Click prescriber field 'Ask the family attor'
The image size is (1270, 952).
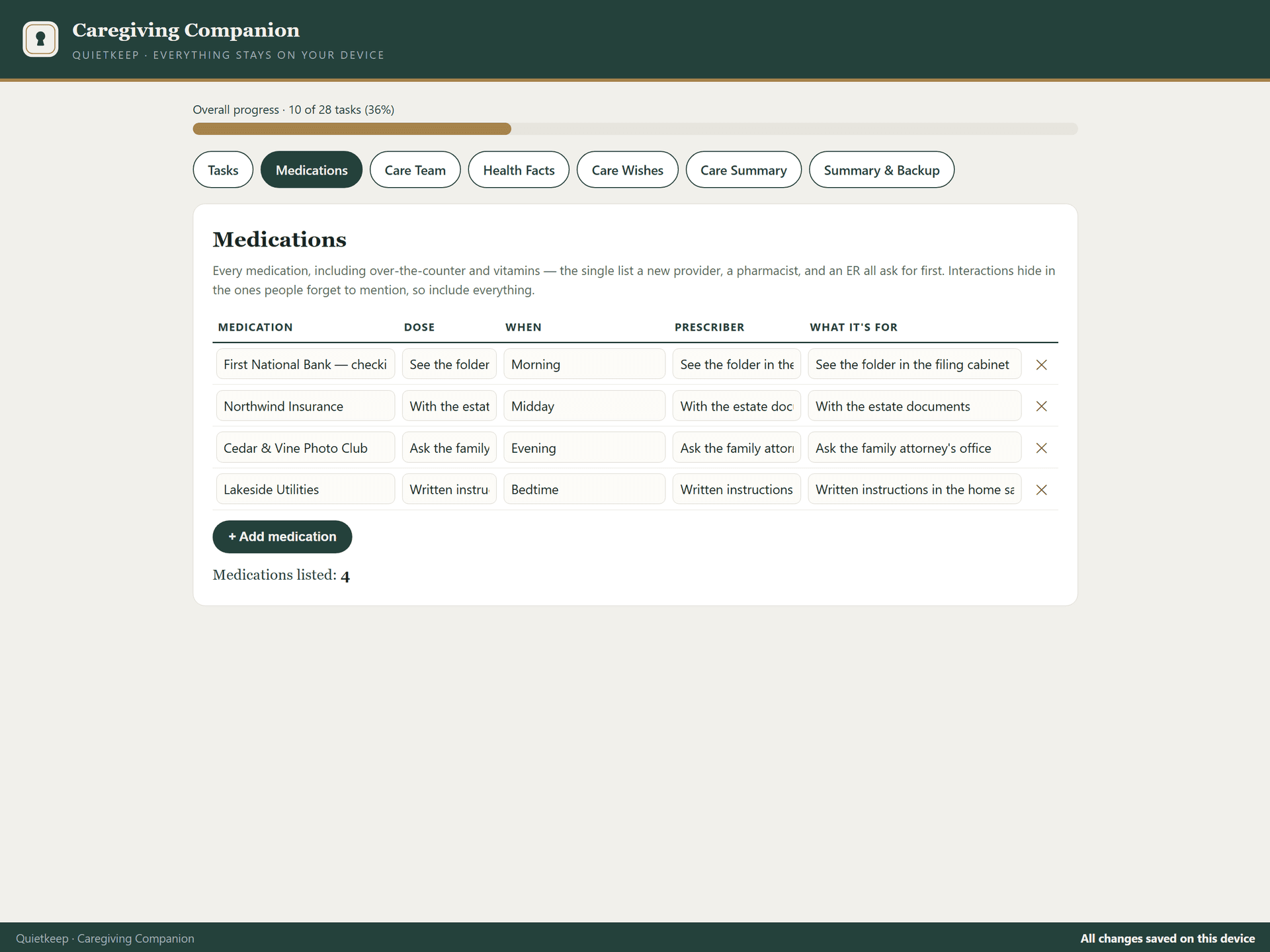point(737,448)
